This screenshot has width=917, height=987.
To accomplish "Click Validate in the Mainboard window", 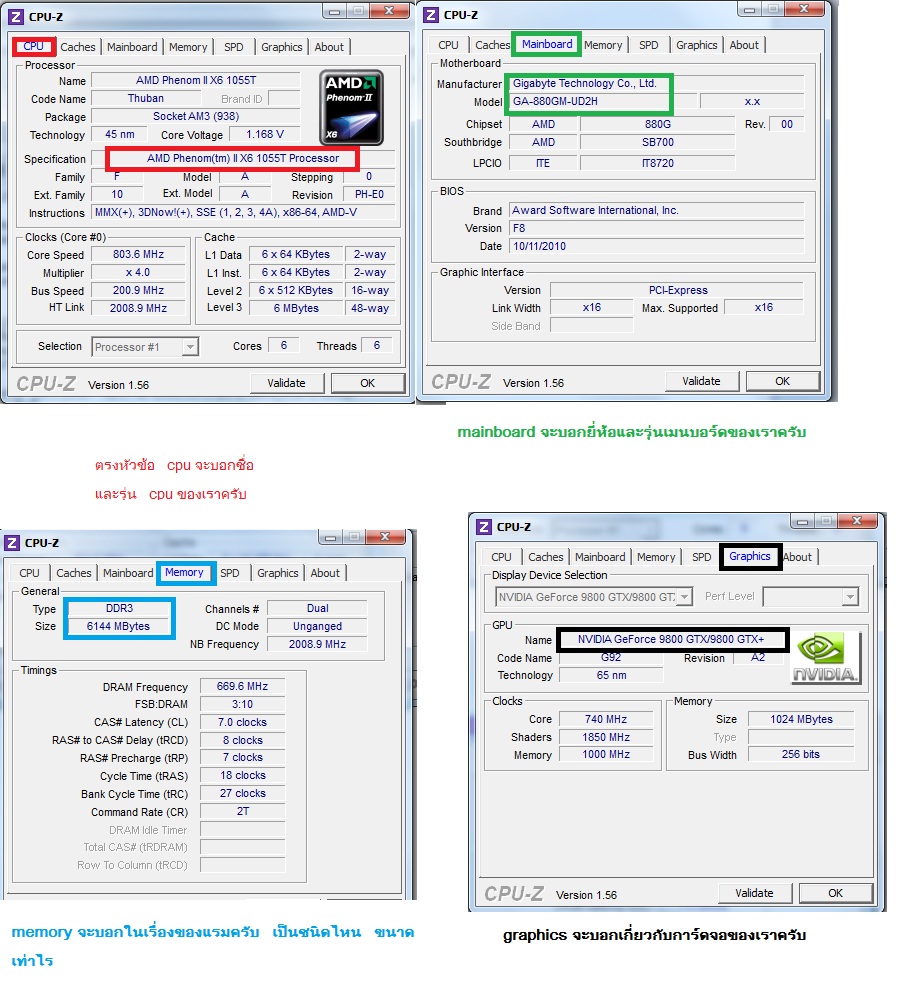I will click(x=701, y=381).
